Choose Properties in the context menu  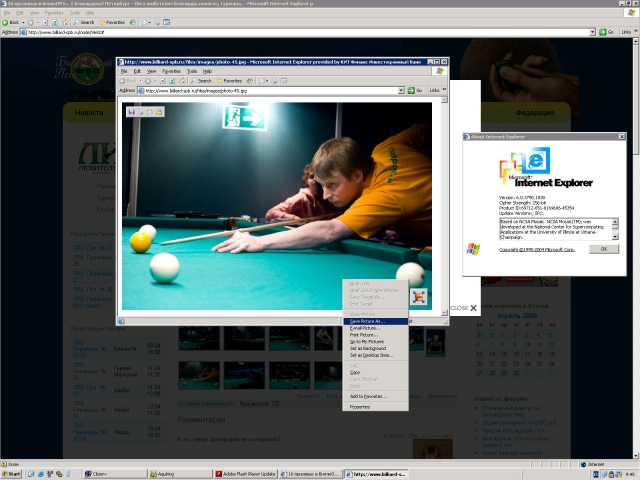pyautogui.click(x=359, y=407)
